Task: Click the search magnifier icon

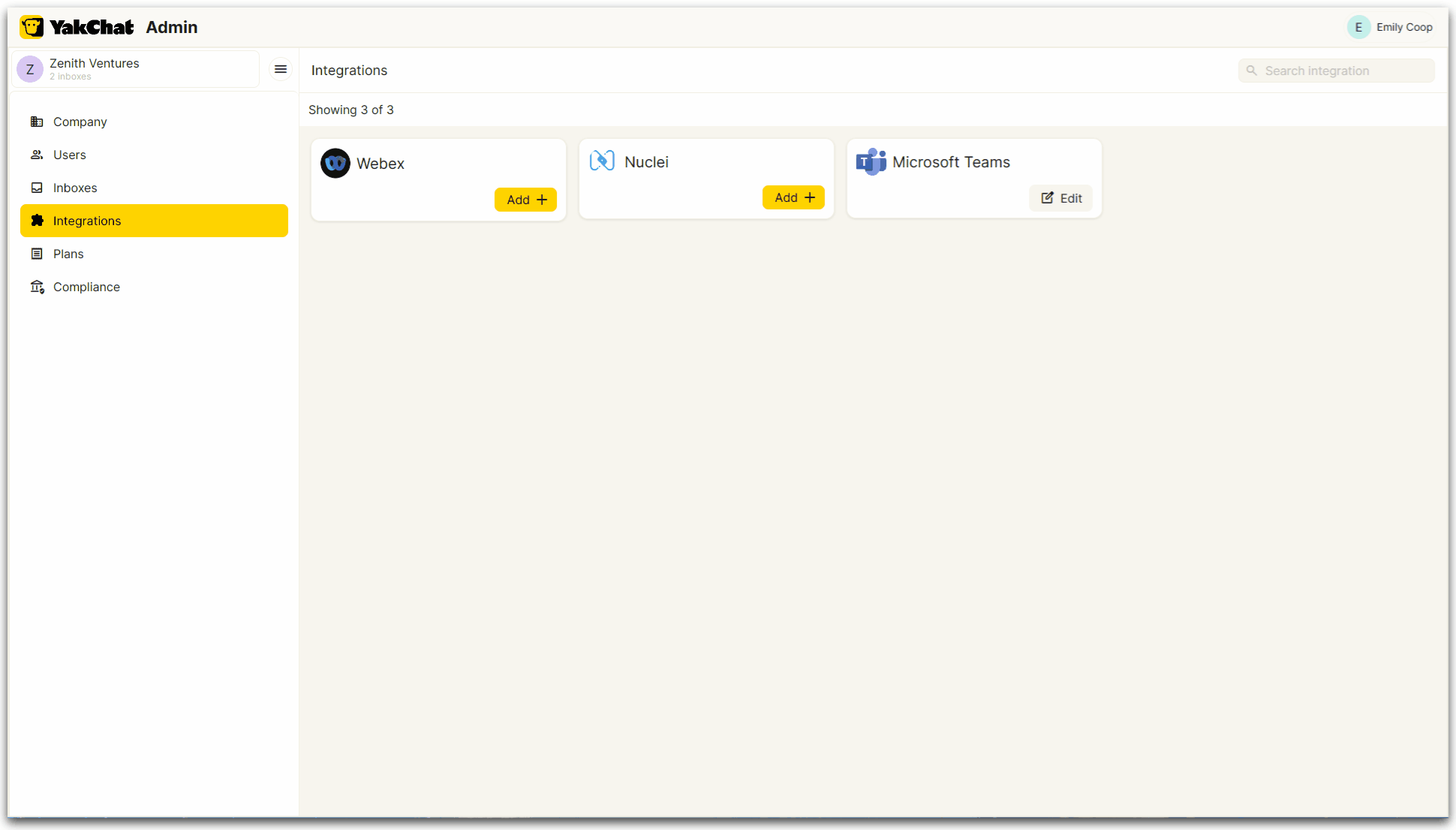Action: pos(1252,71)
